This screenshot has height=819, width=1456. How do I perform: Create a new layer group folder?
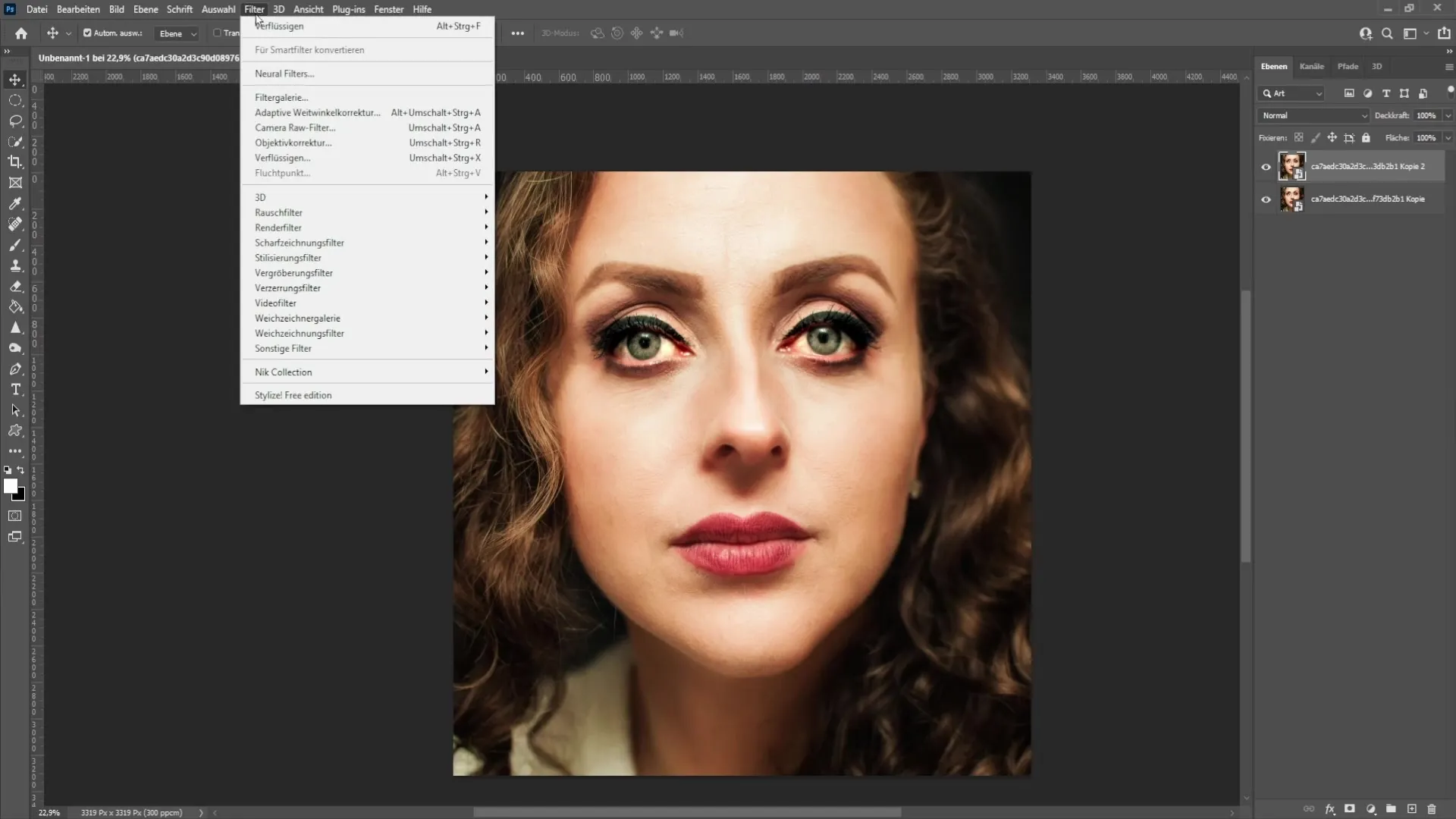click(1391, 809)
